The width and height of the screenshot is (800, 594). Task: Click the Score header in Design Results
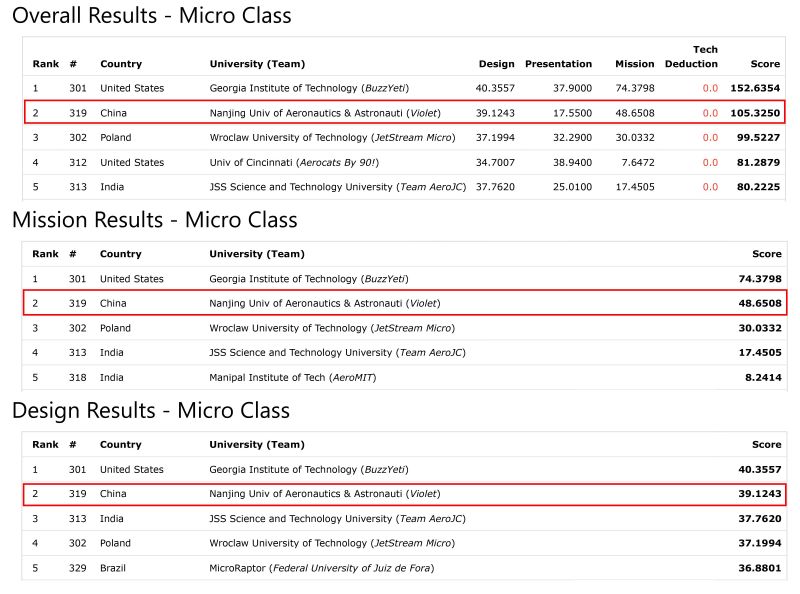click(766, 445)
